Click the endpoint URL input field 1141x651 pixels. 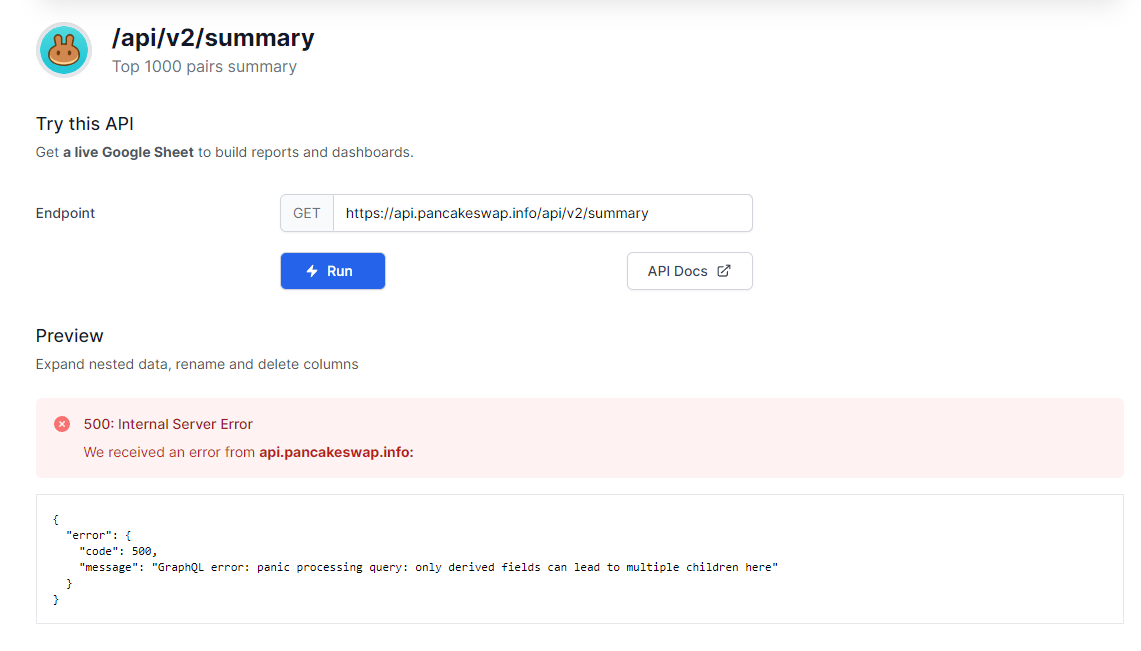542,213
